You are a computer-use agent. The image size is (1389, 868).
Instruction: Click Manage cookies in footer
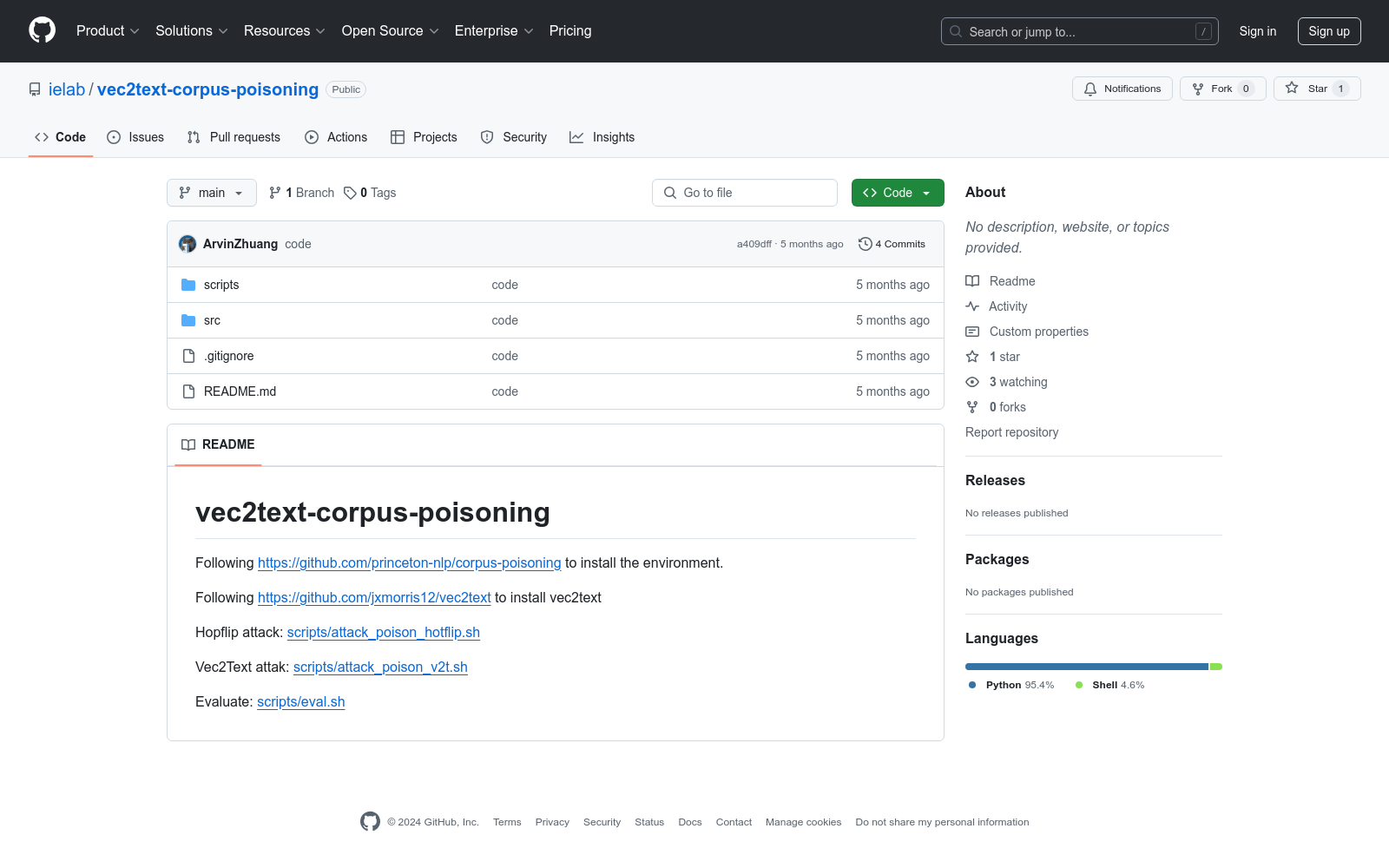coord(804,822)
